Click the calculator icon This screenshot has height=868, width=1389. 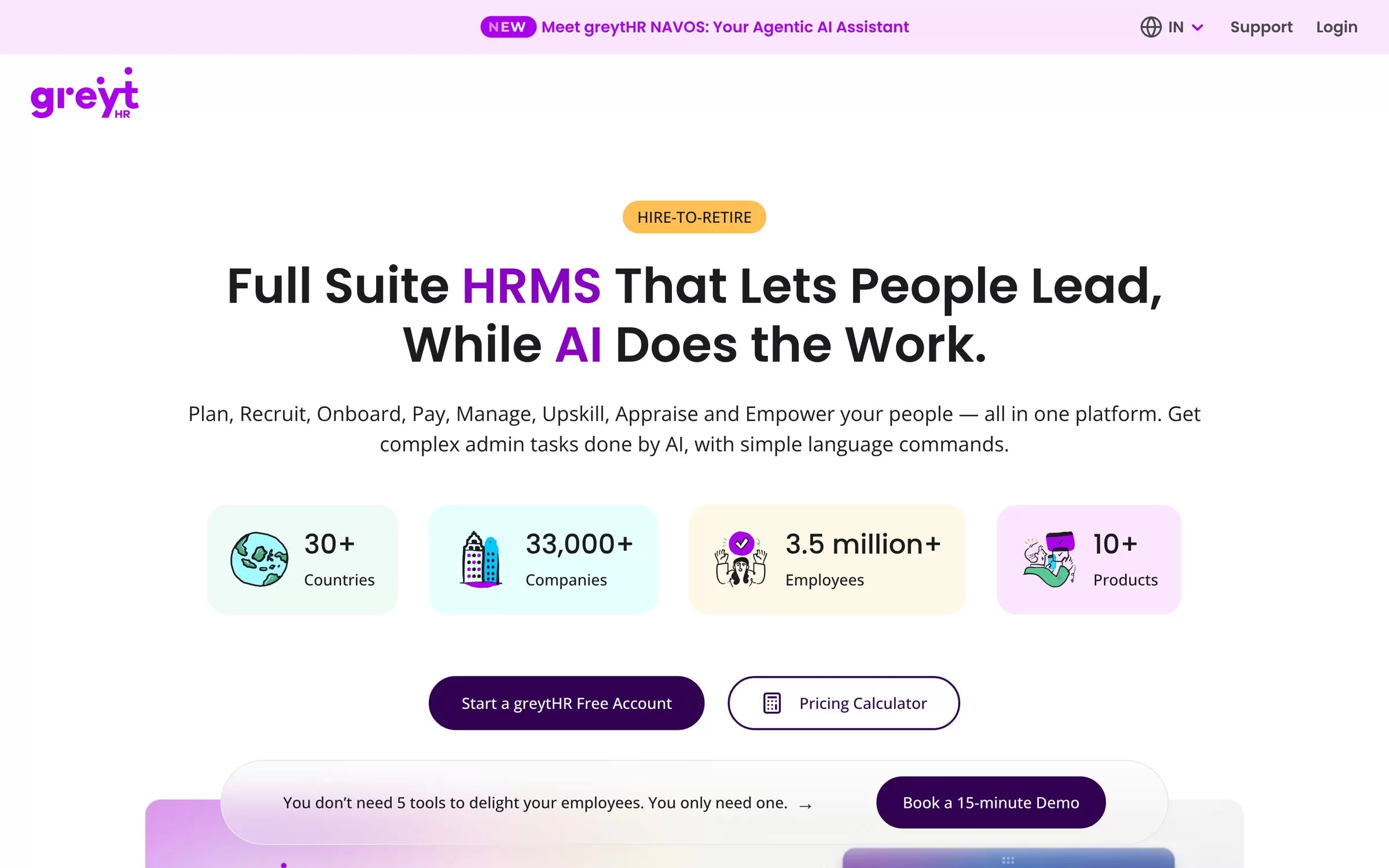tap(772, 703)
